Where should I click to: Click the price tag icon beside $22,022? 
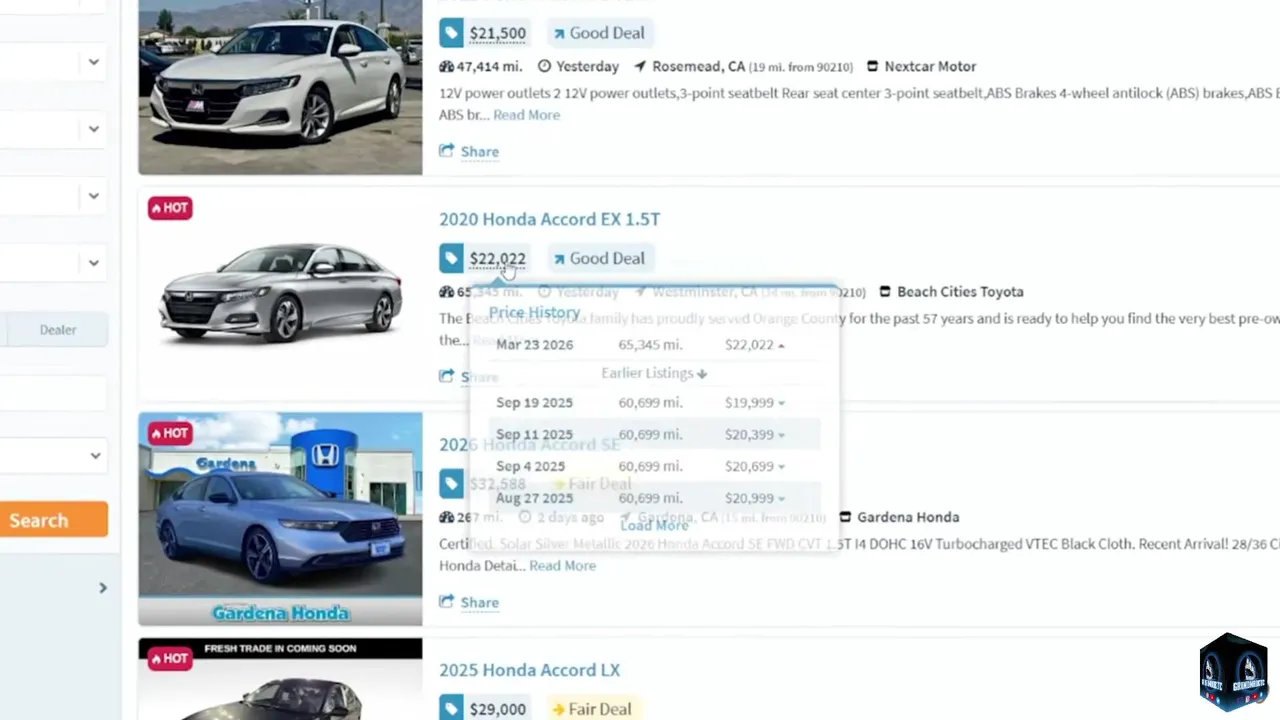tap(451, 258)
